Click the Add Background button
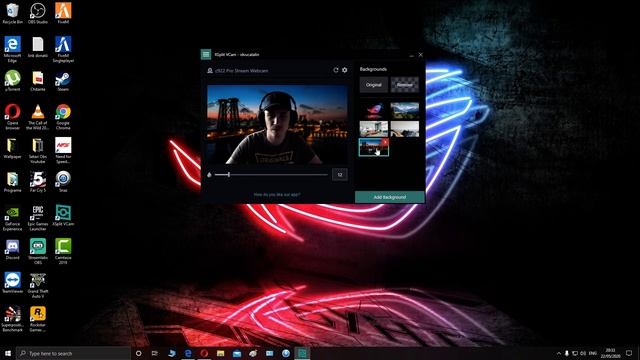This screenshot has width=640, height=360. tap(390, 197)
